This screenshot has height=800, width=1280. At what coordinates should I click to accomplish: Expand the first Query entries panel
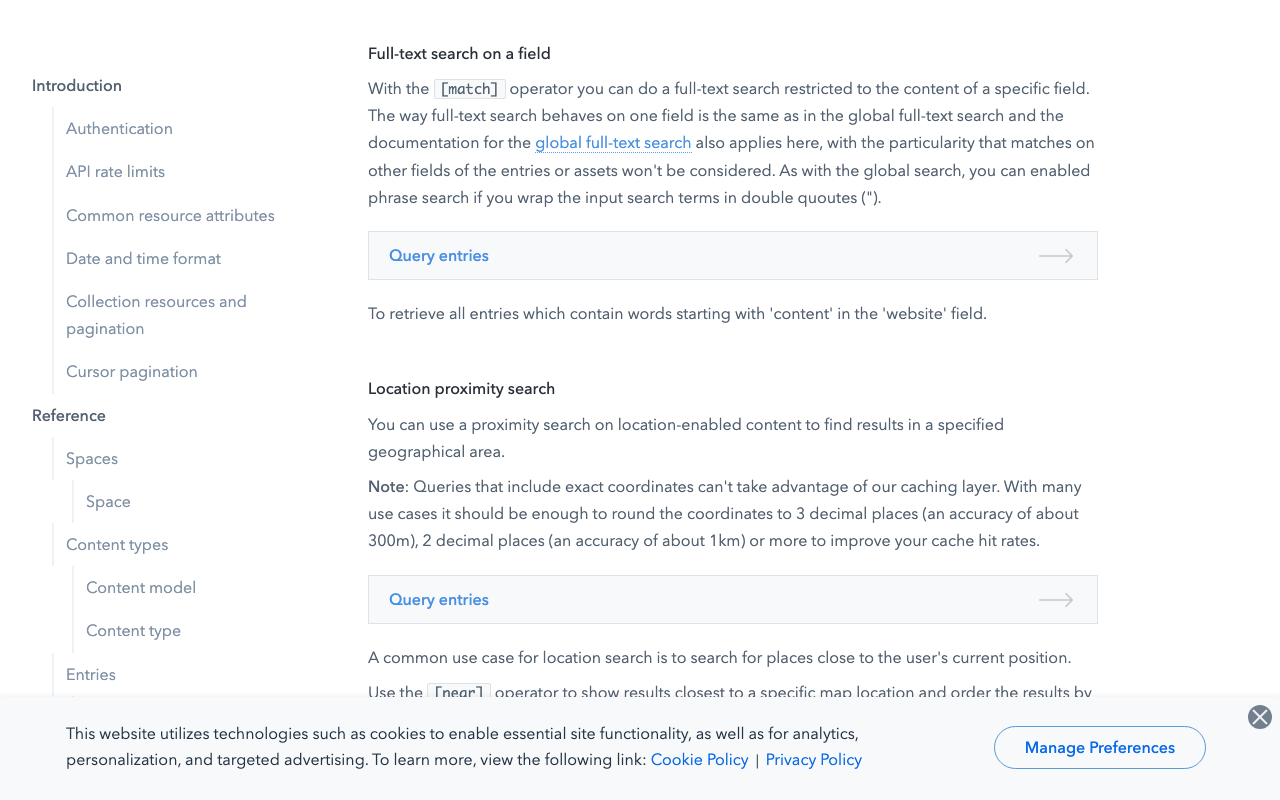tap(439, 256)
